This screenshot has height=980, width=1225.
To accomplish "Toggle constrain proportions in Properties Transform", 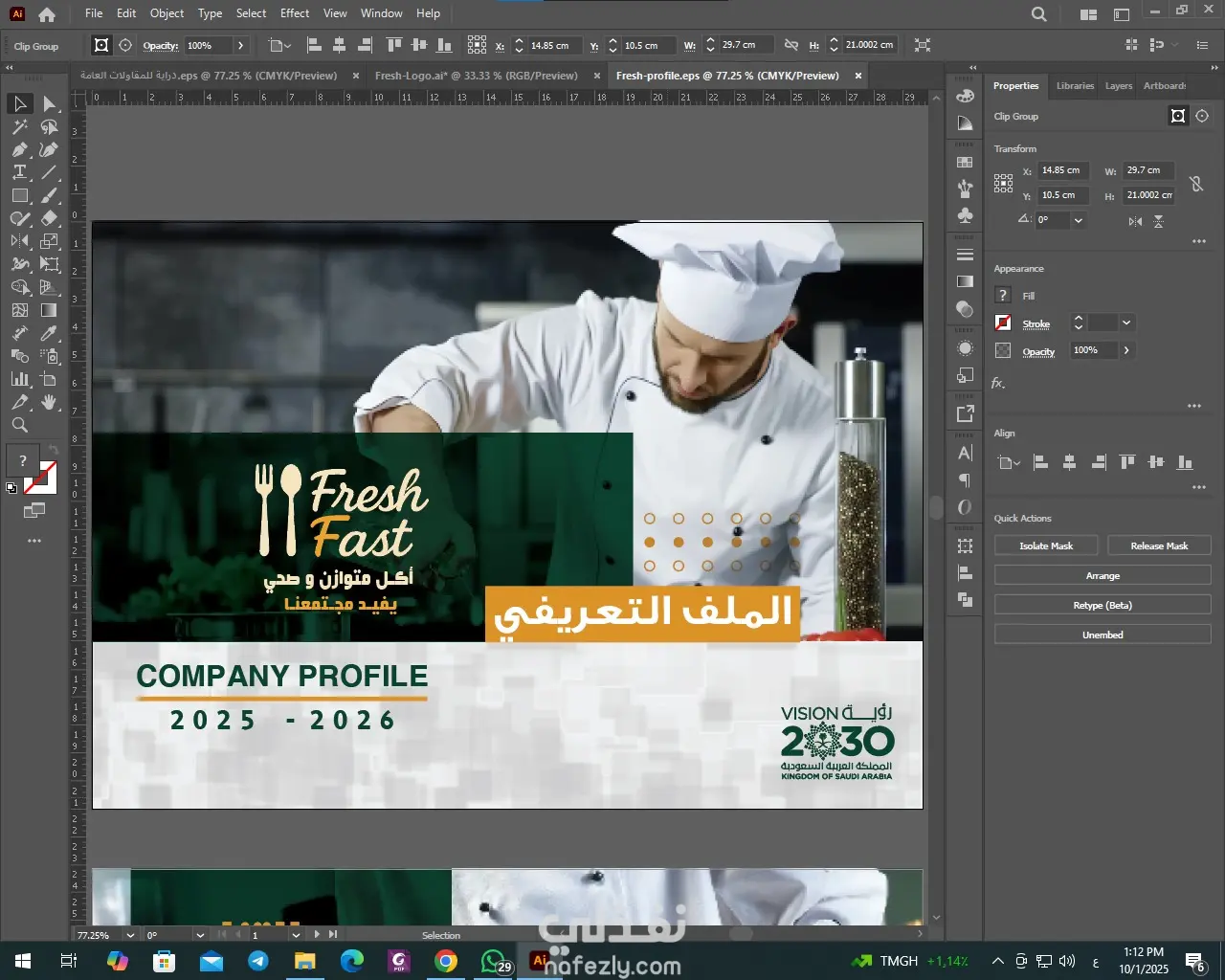I will (x=1196, y=183).
